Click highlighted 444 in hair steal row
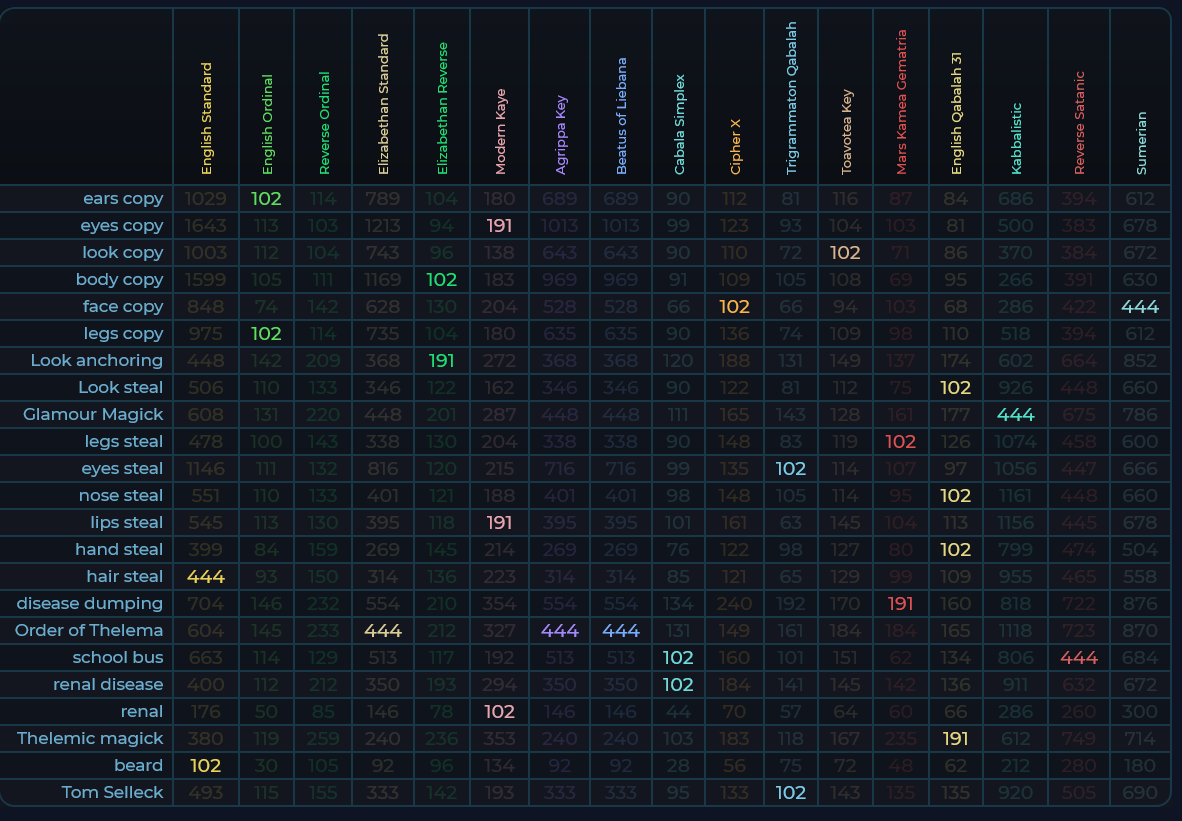The width and height of the screenshot is (1182, 821). 206,576
